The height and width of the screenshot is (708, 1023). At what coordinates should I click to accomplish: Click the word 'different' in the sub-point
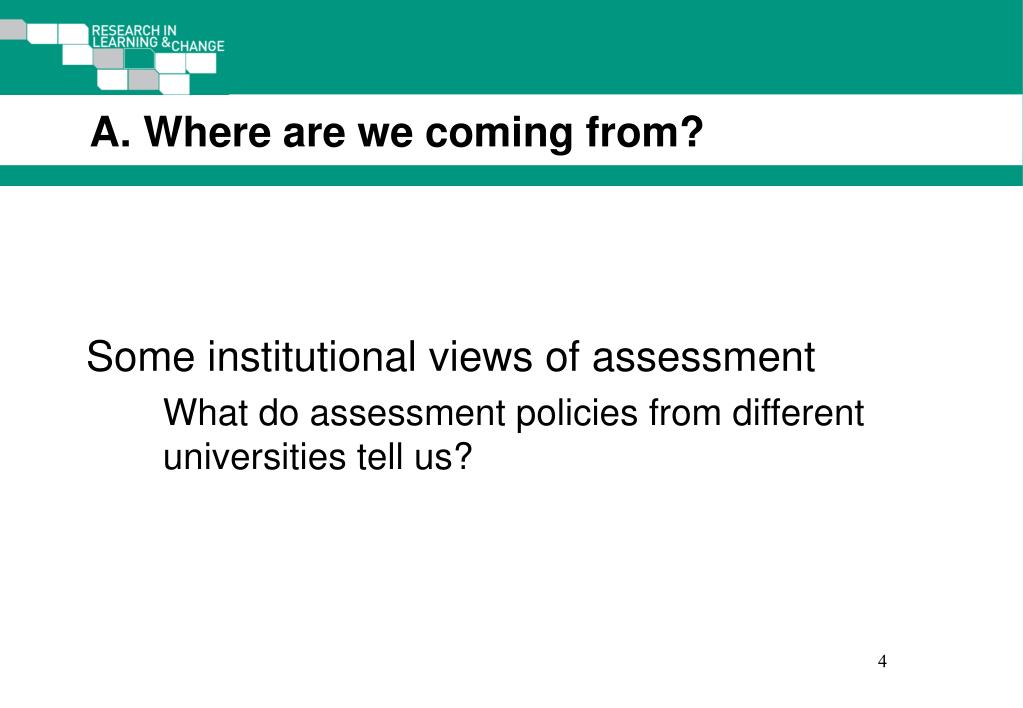point(798,413)
